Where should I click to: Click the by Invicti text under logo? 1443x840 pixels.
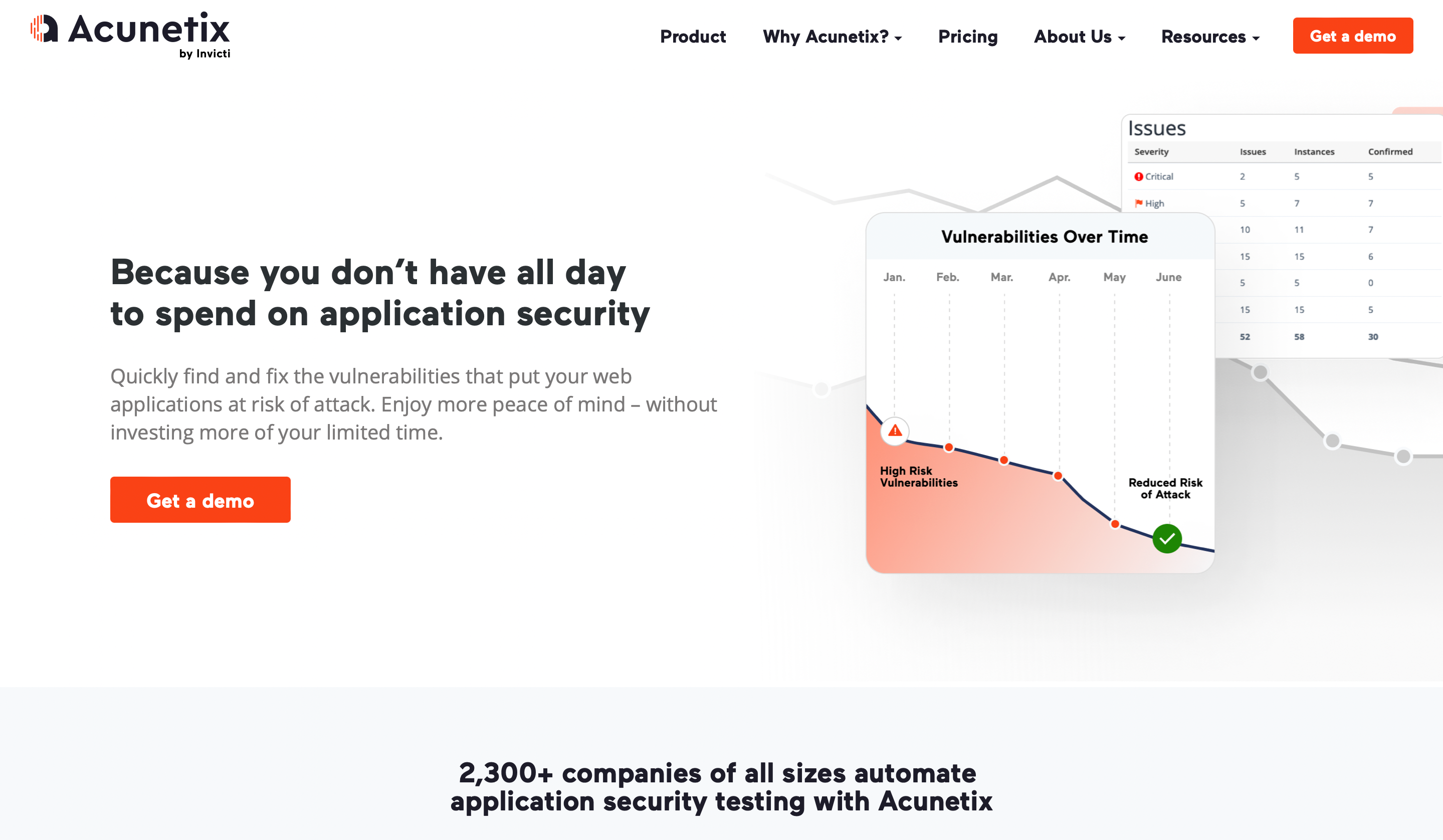tap(204, 54)
